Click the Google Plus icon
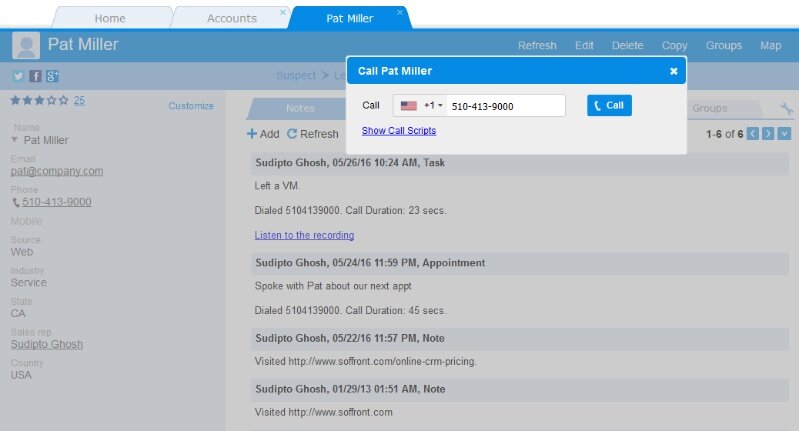 click(x=52, y=76)
